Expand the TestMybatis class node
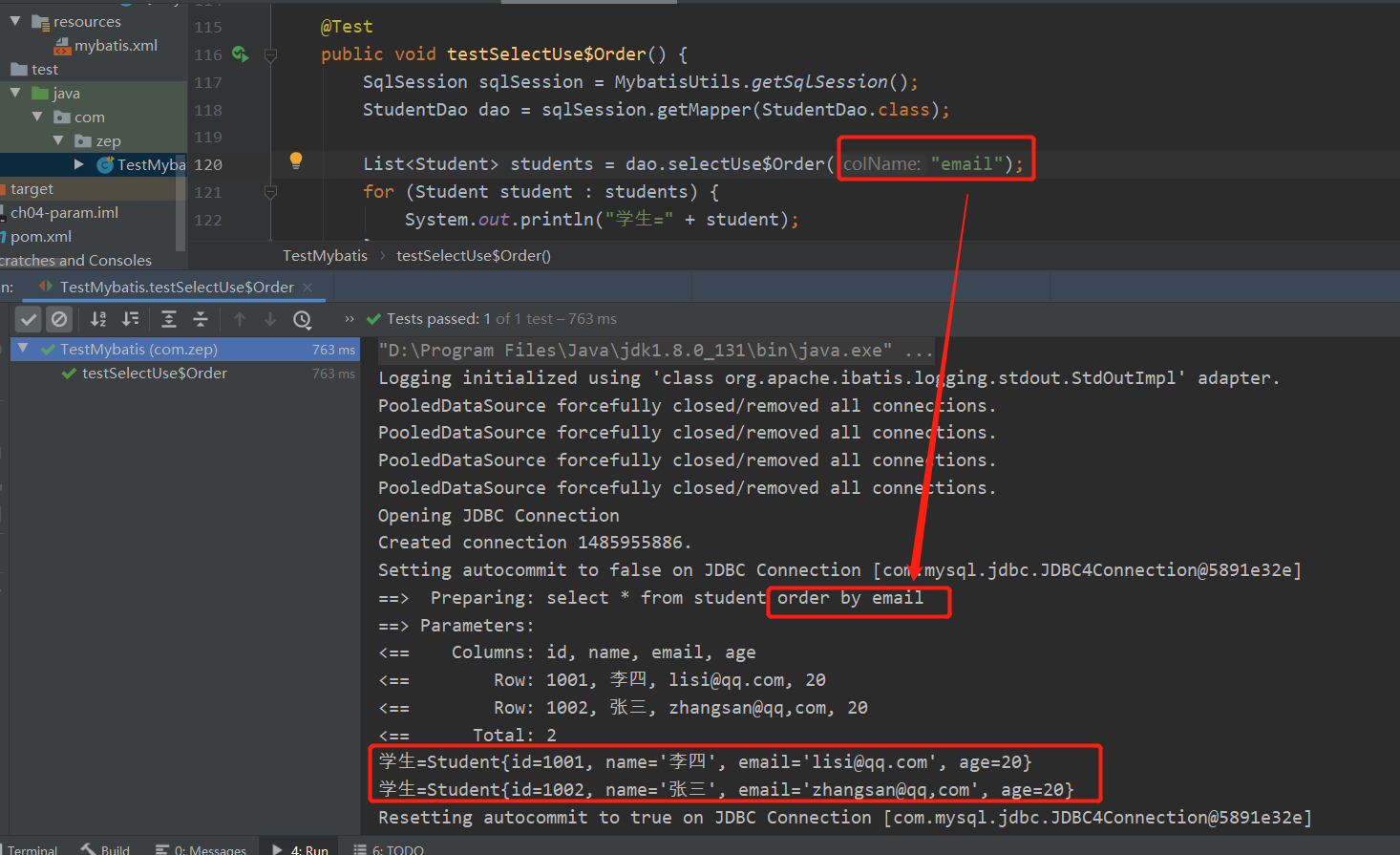This screenshot has width=1400, height=855. pos(79,164)
